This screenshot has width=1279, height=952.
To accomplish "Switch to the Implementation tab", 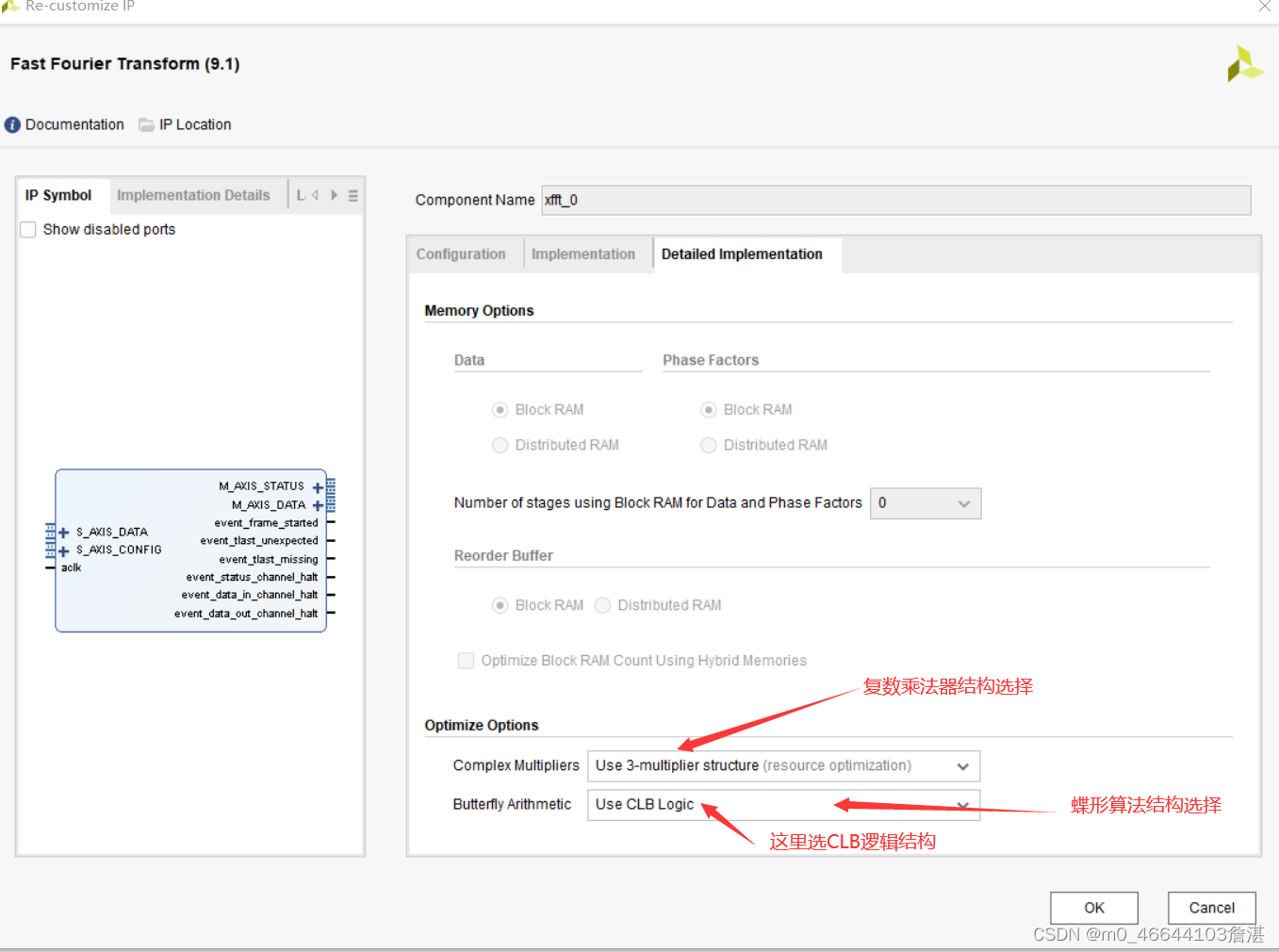I will pos(583,254).
